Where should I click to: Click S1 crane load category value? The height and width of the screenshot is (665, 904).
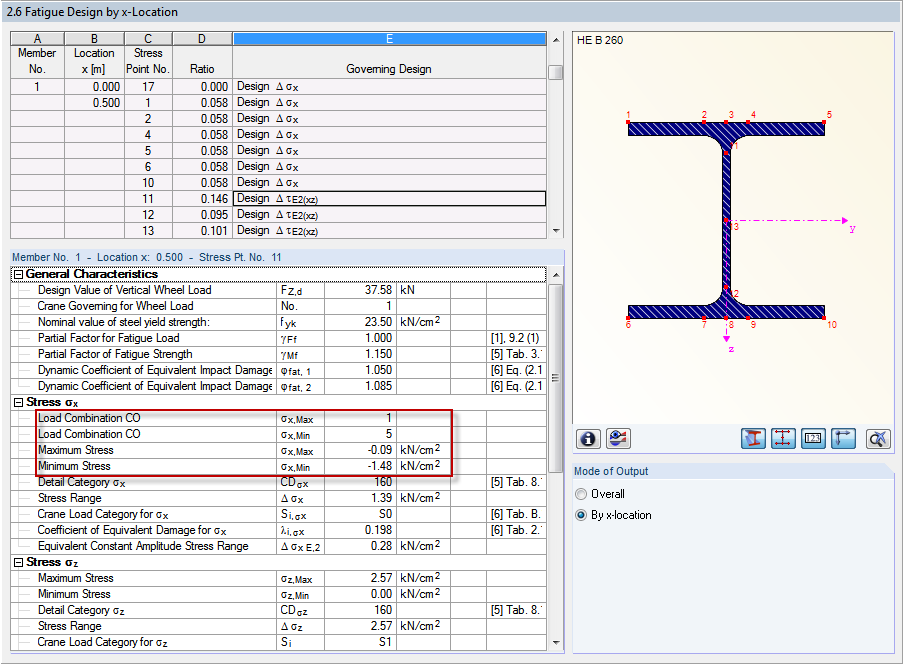(360, 643)
